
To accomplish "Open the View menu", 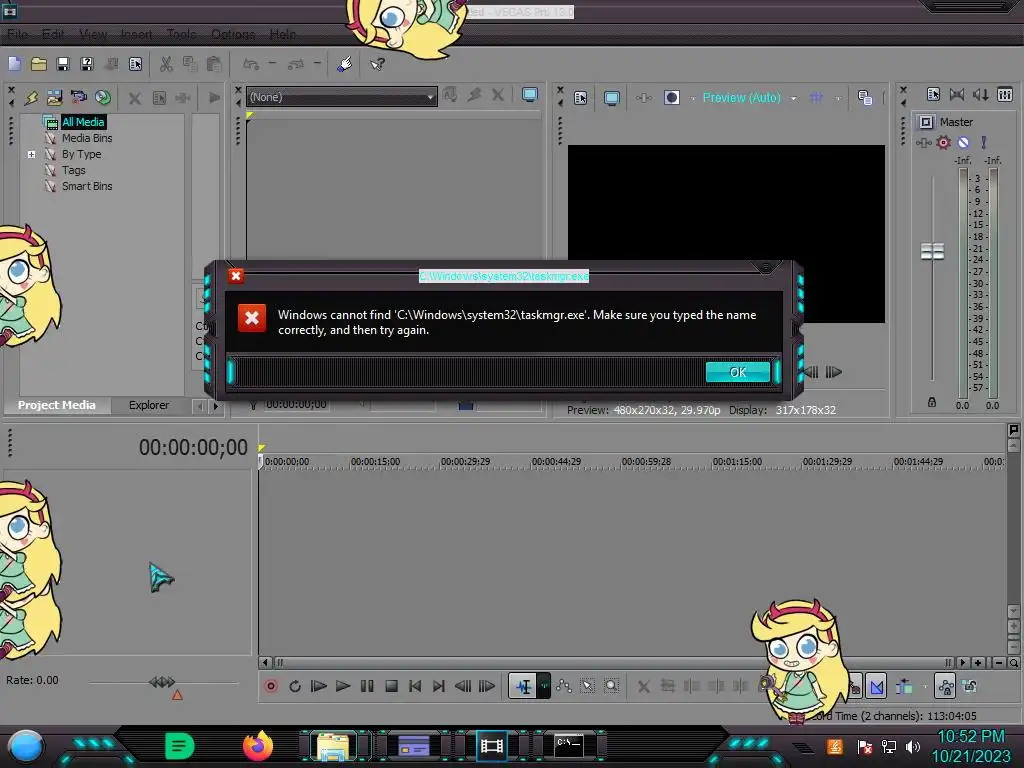I will [93, 35].
